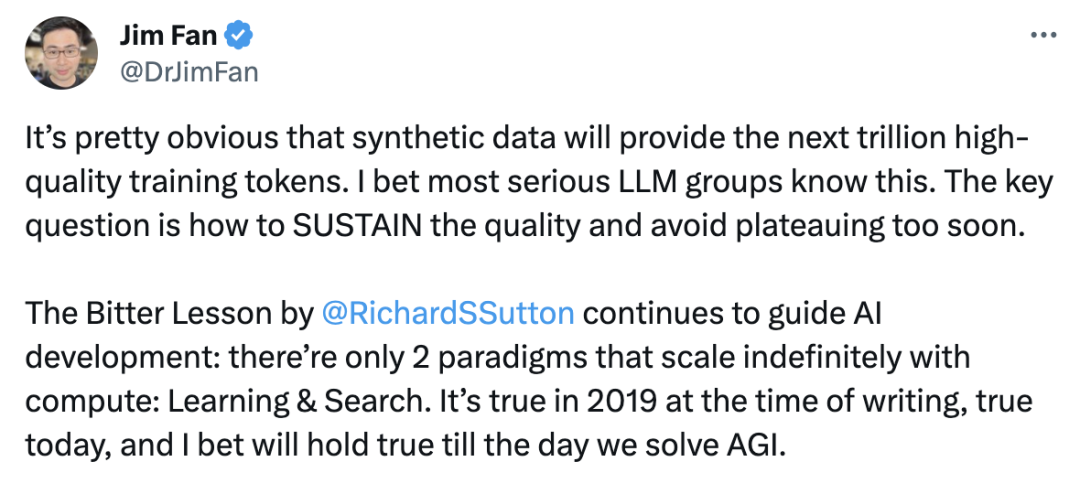Click the first paragraph about synthetic data
1080x494 pixels.
539,183
